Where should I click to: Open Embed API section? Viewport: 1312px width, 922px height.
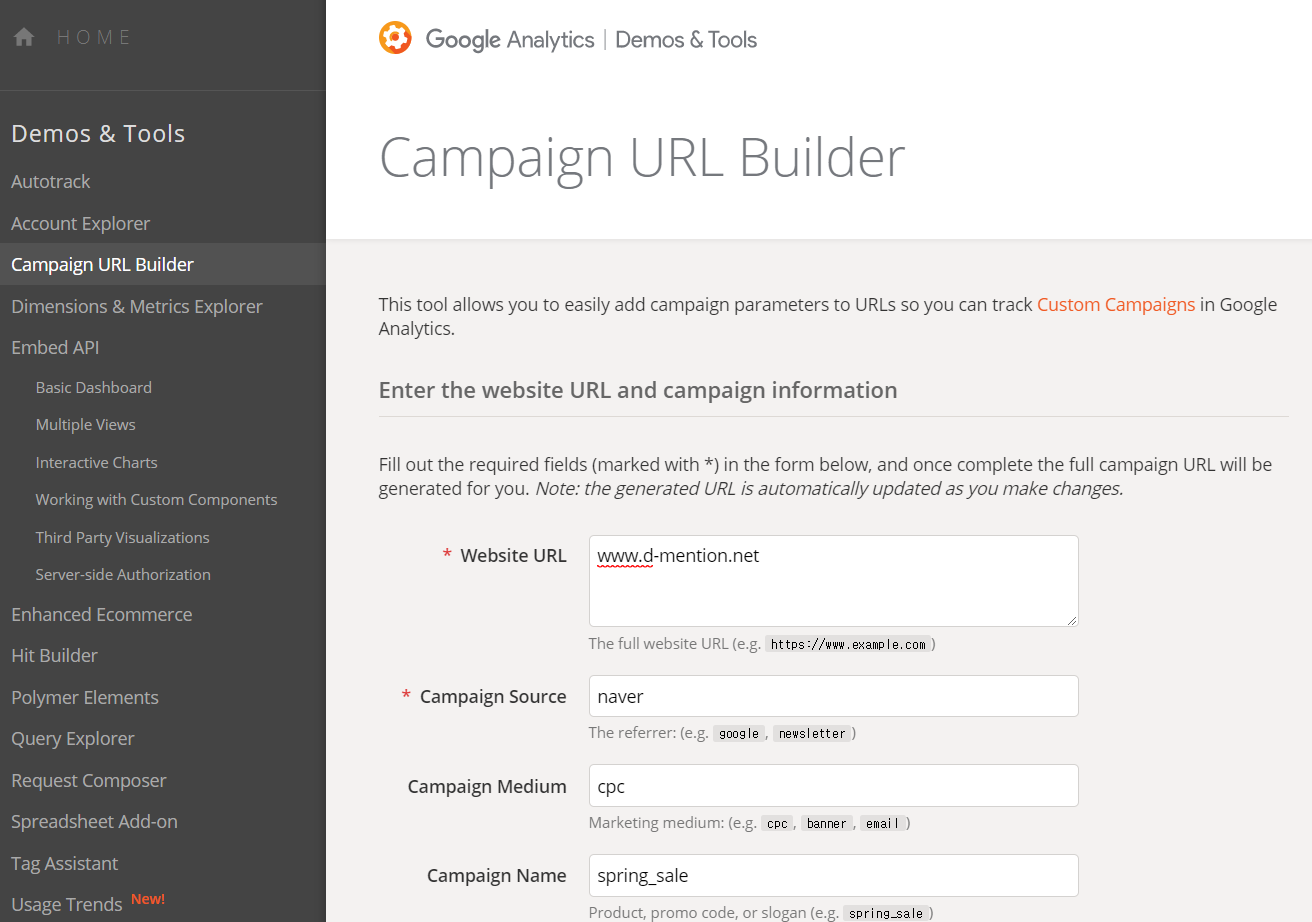tap(55, 347)
